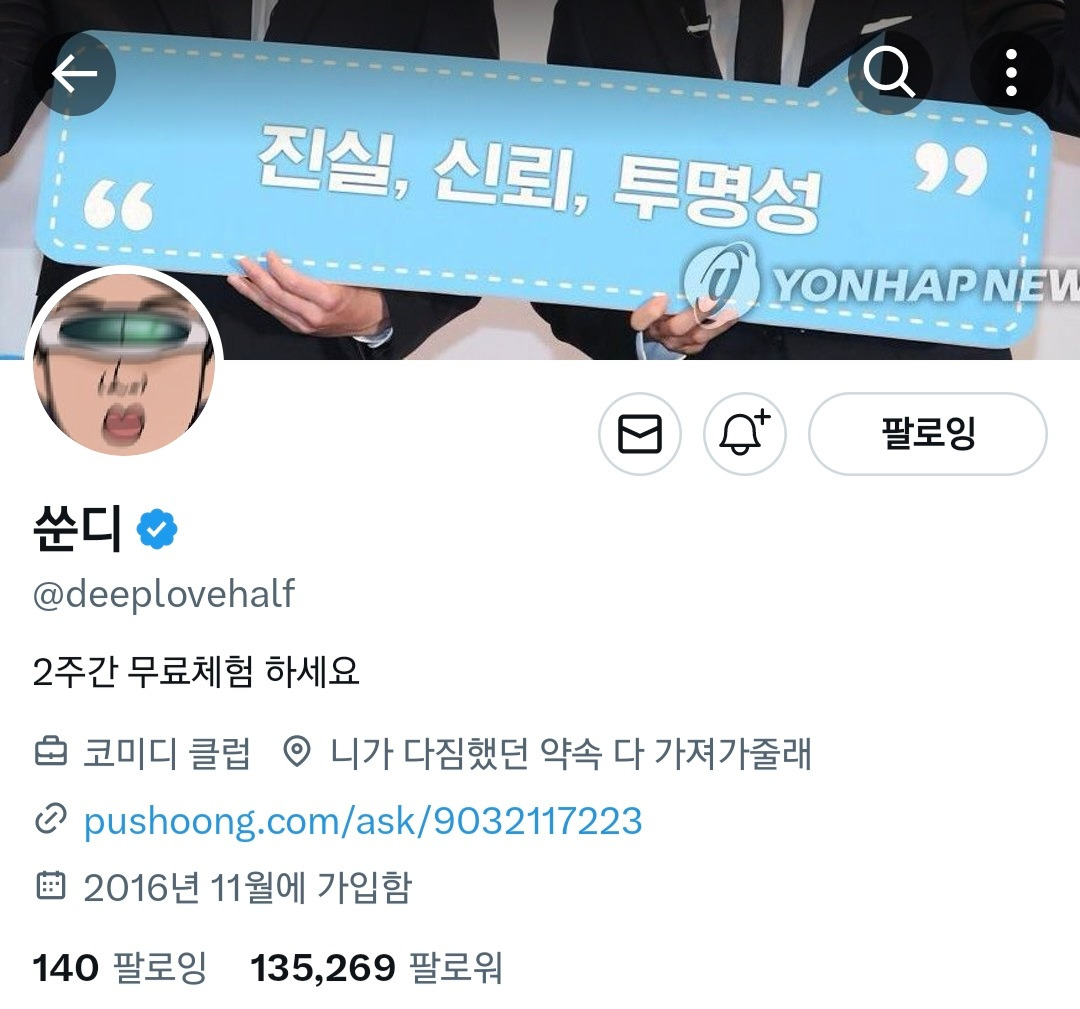Tap the calendar icon by join date
The image size is (1080, 1009).
click(51, 886)
